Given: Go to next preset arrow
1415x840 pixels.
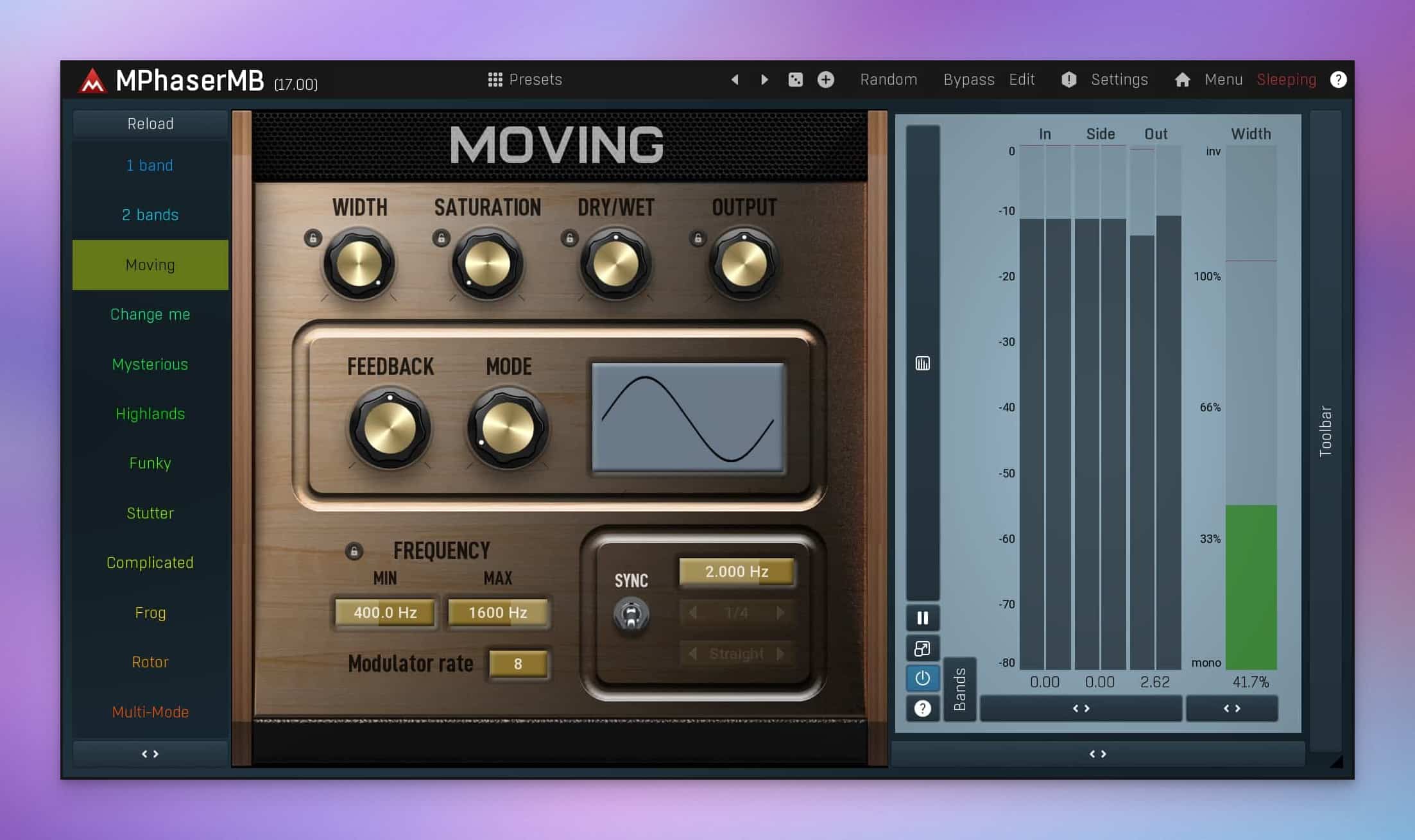Looking at the screenshot, I should coord(764,80).
